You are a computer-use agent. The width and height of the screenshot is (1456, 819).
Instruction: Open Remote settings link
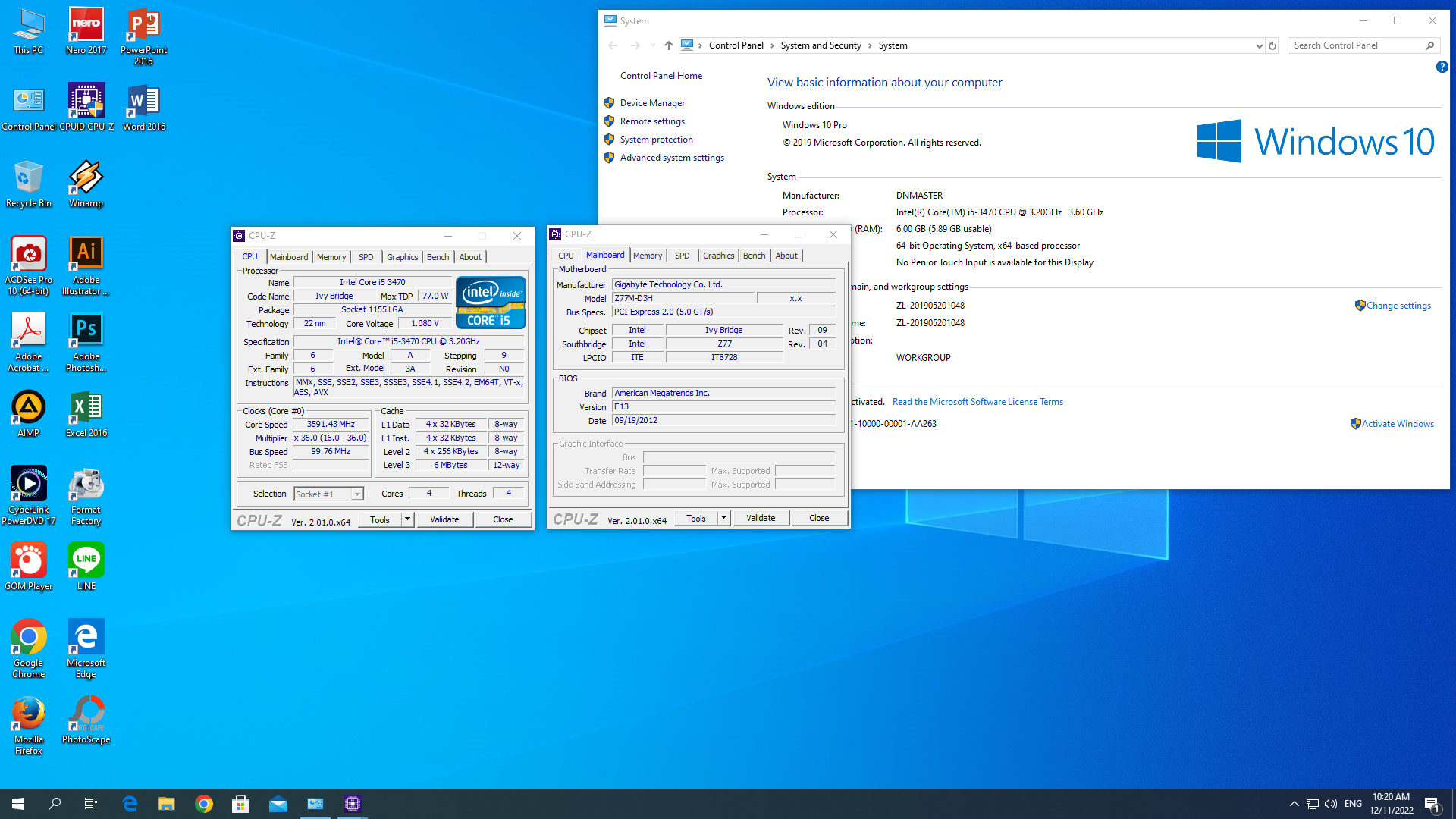click(x=652, y=121)
